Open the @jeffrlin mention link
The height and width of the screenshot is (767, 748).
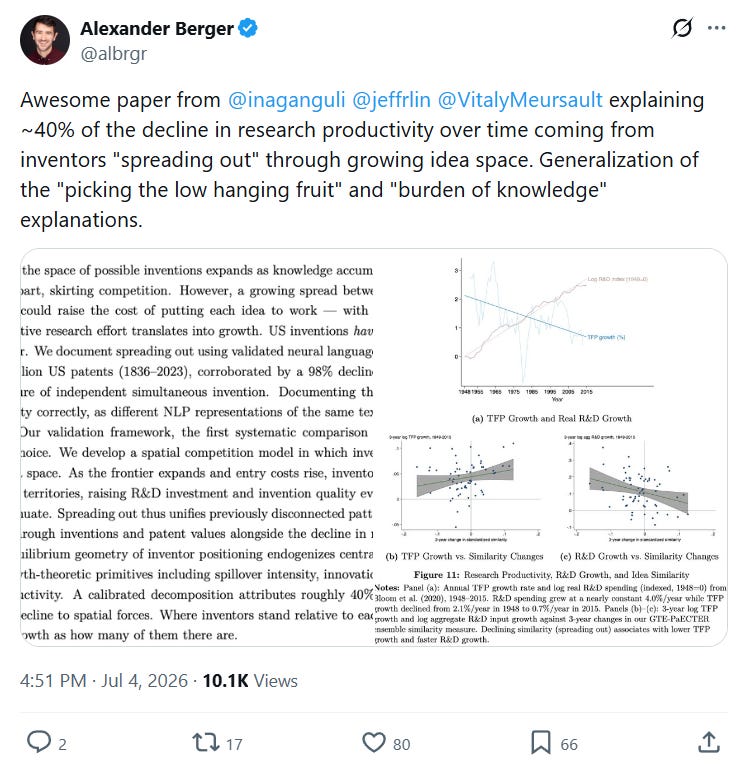point(391,100)
